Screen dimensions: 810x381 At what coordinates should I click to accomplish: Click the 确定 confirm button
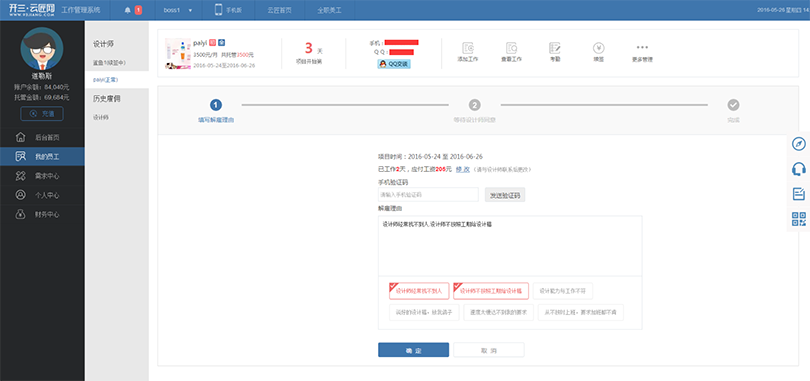click(413, 350)
